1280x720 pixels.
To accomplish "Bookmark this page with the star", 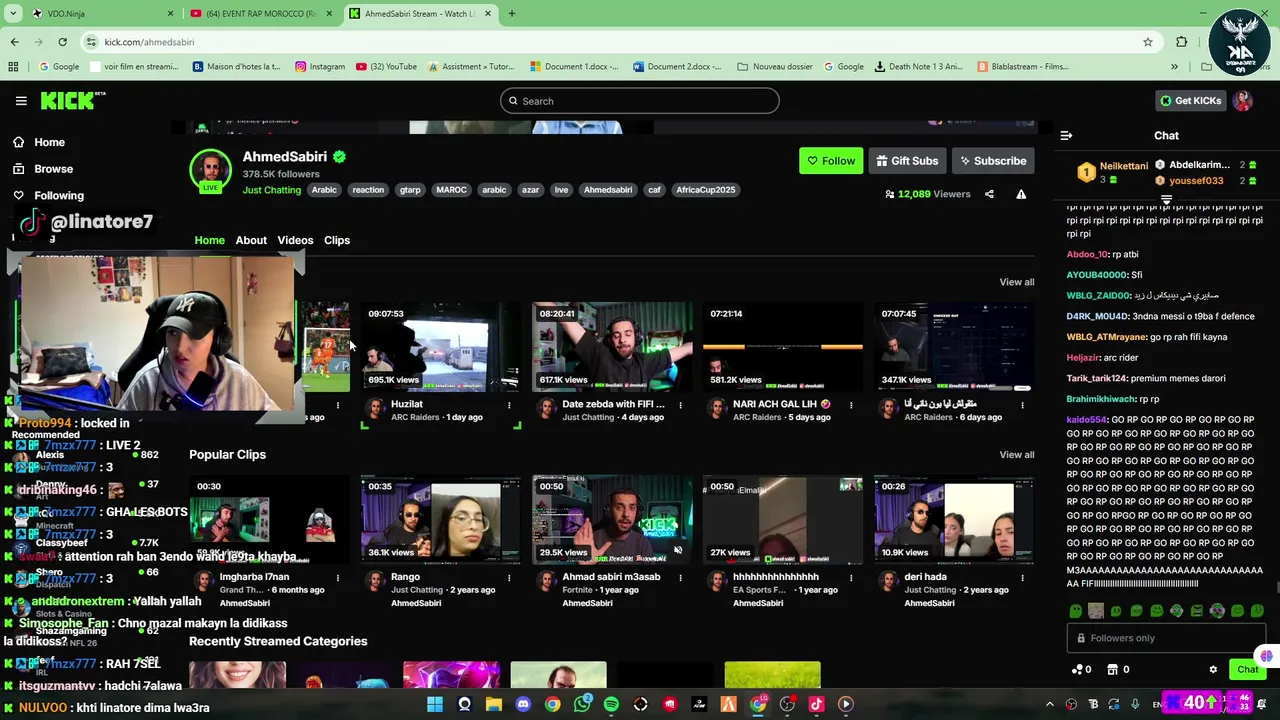I will (x=1148, y=42).
